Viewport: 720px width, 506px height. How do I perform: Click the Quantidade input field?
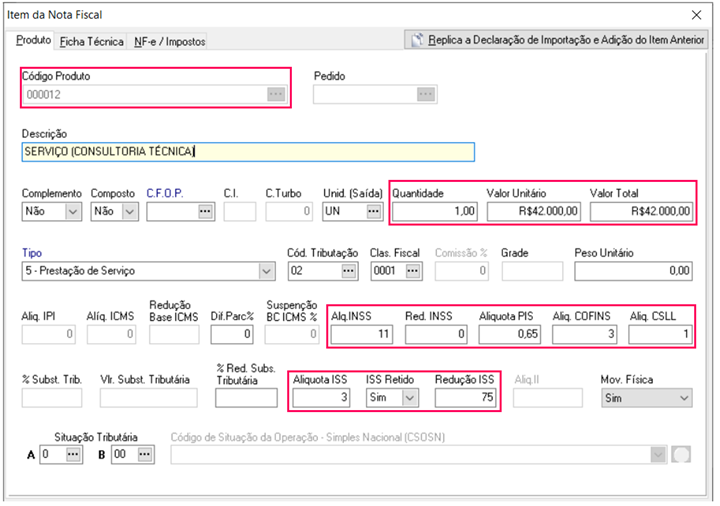(435, 212)
